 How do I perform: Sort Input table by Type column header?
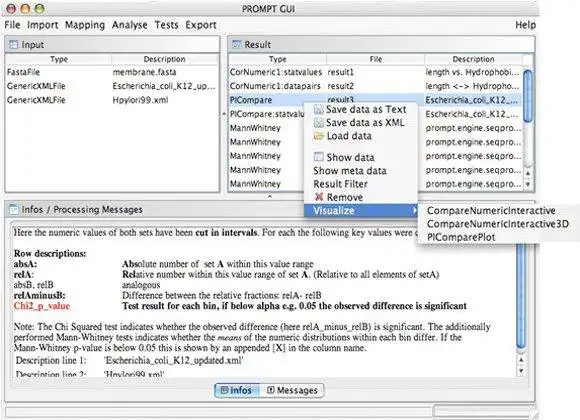point(58,59)
